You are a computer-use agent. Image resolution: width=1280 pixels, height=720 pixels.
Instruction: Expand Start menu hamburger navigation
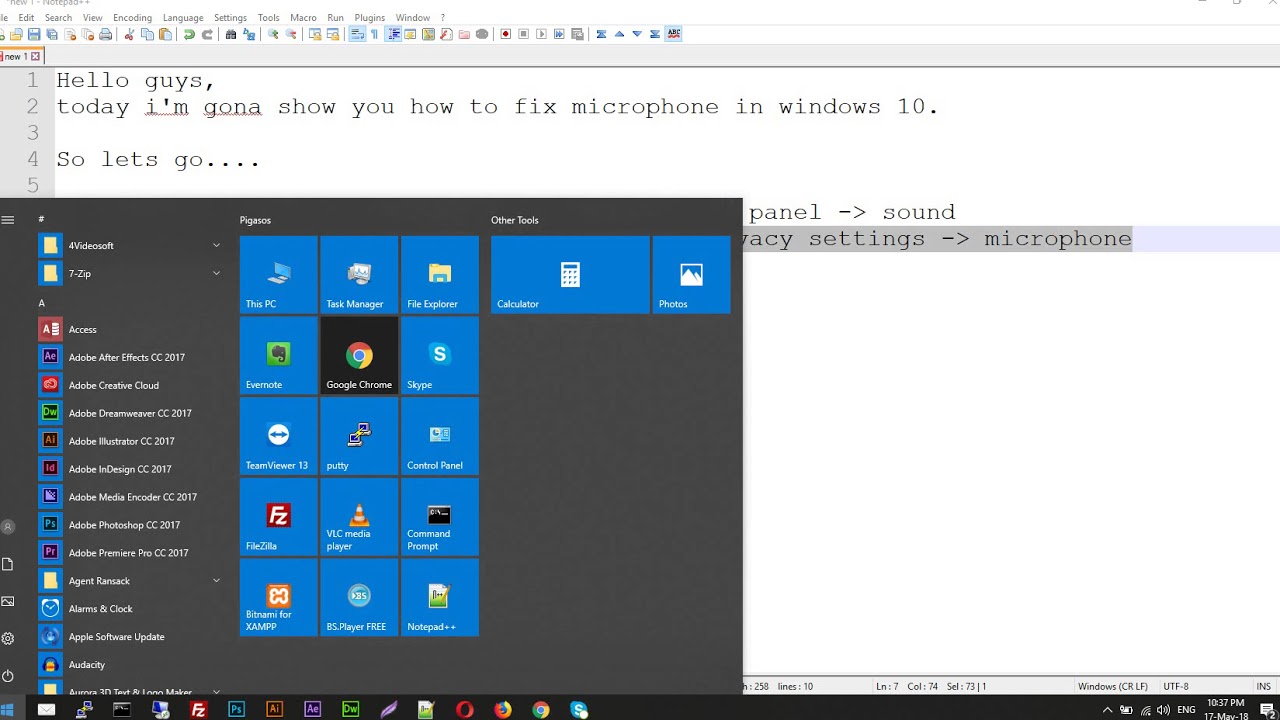point(8,219)
